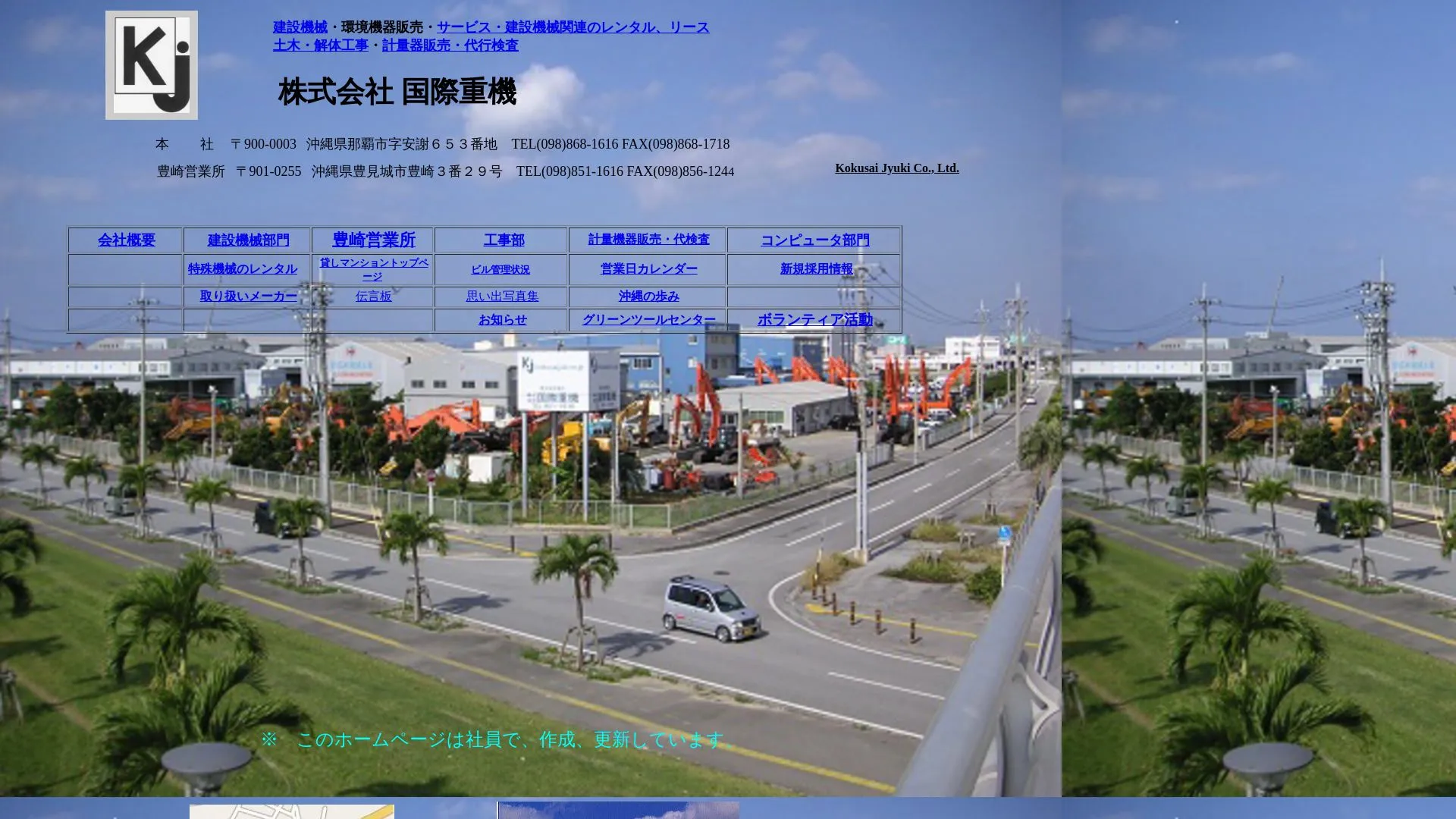The height and width of the screenshot is (819, 1456).
Task: Click the map thumbnail at page bottom
Action: pyautogui.click(x=292, y=811)
